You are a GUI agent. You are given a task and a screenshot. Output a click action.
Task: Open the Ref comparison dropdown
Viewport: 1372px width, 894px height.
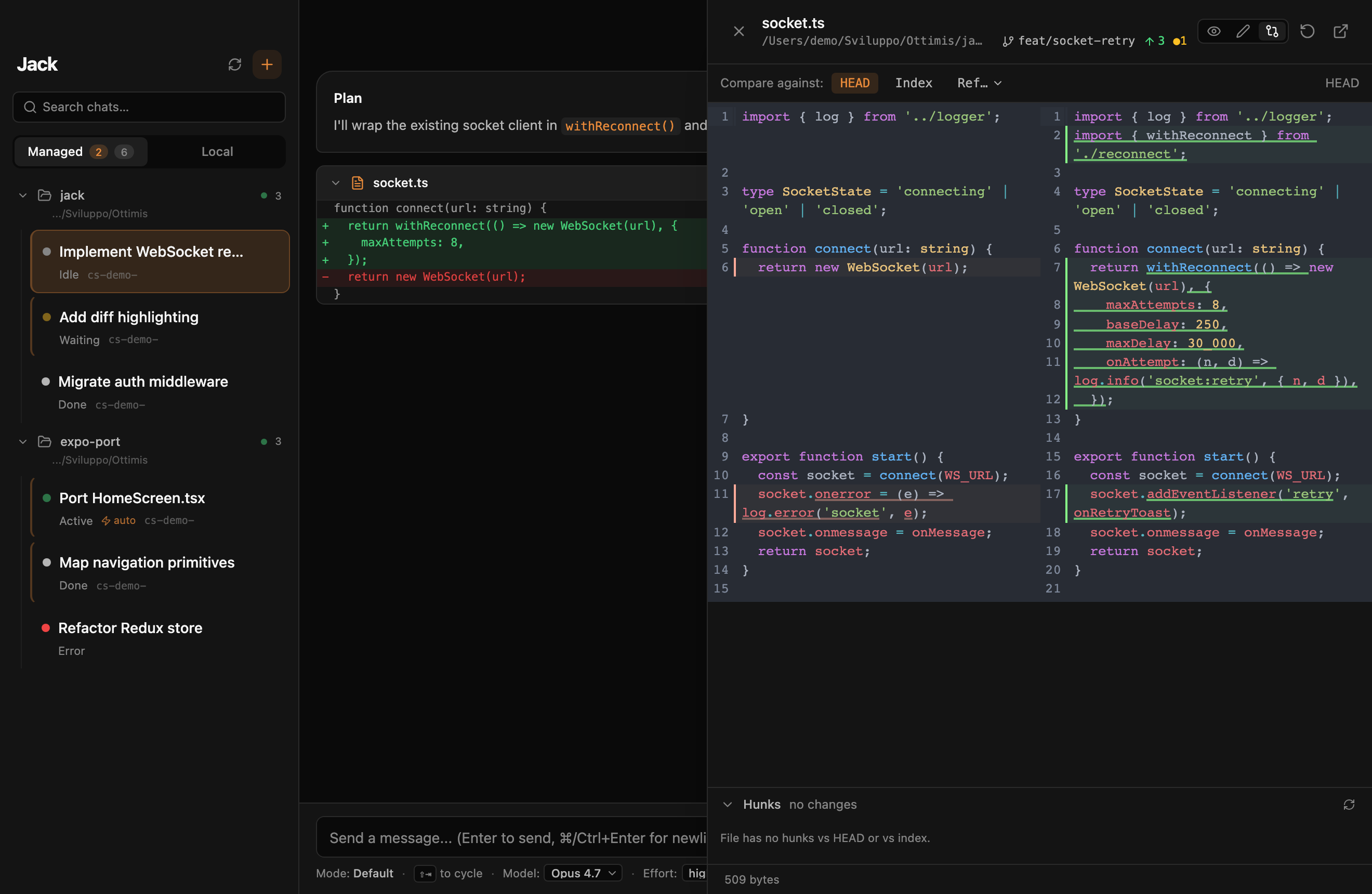[x=979, y=83]
